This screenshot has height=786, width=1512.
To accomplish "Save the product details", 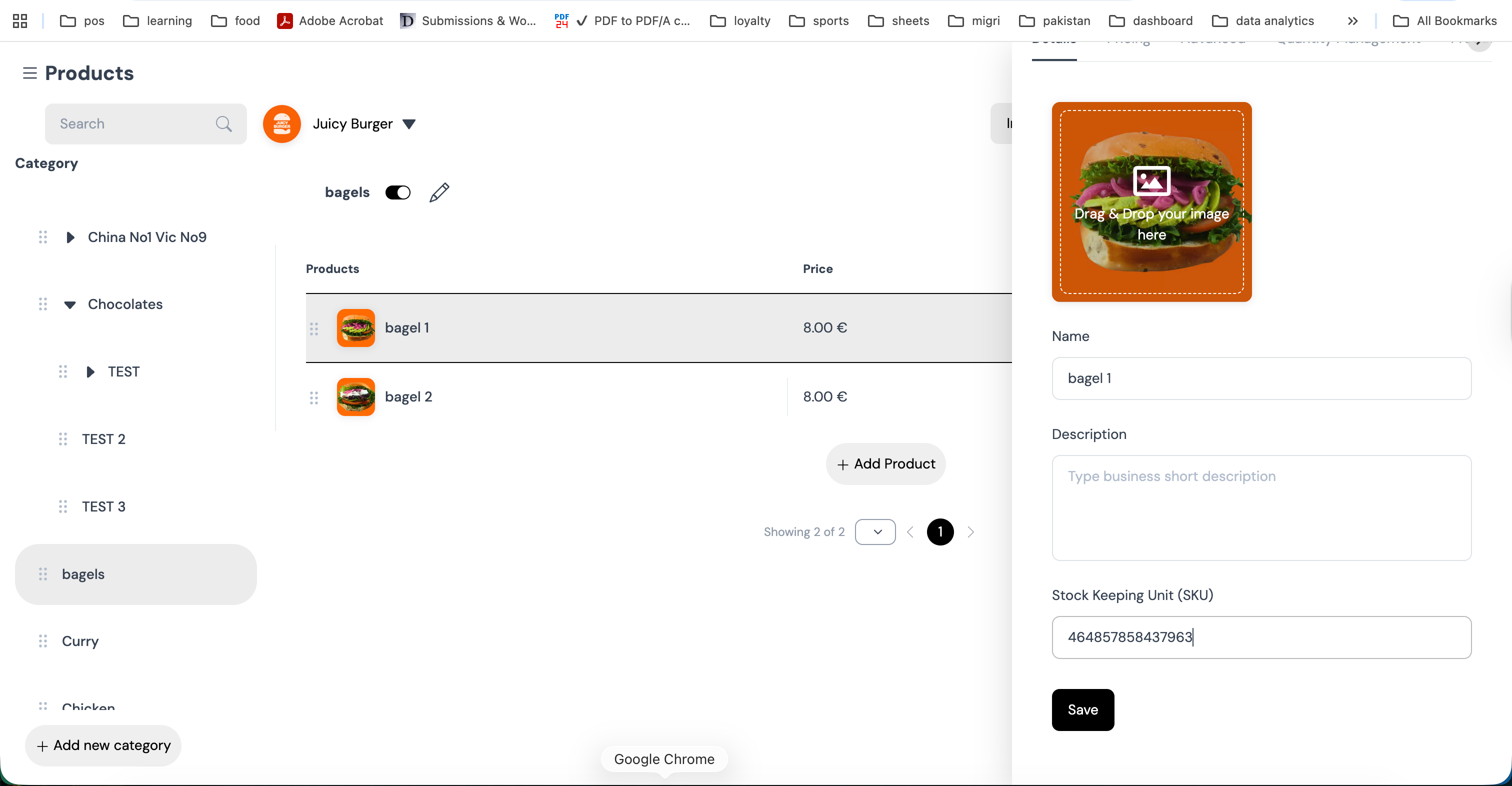I will click(x=1082, y=709).
